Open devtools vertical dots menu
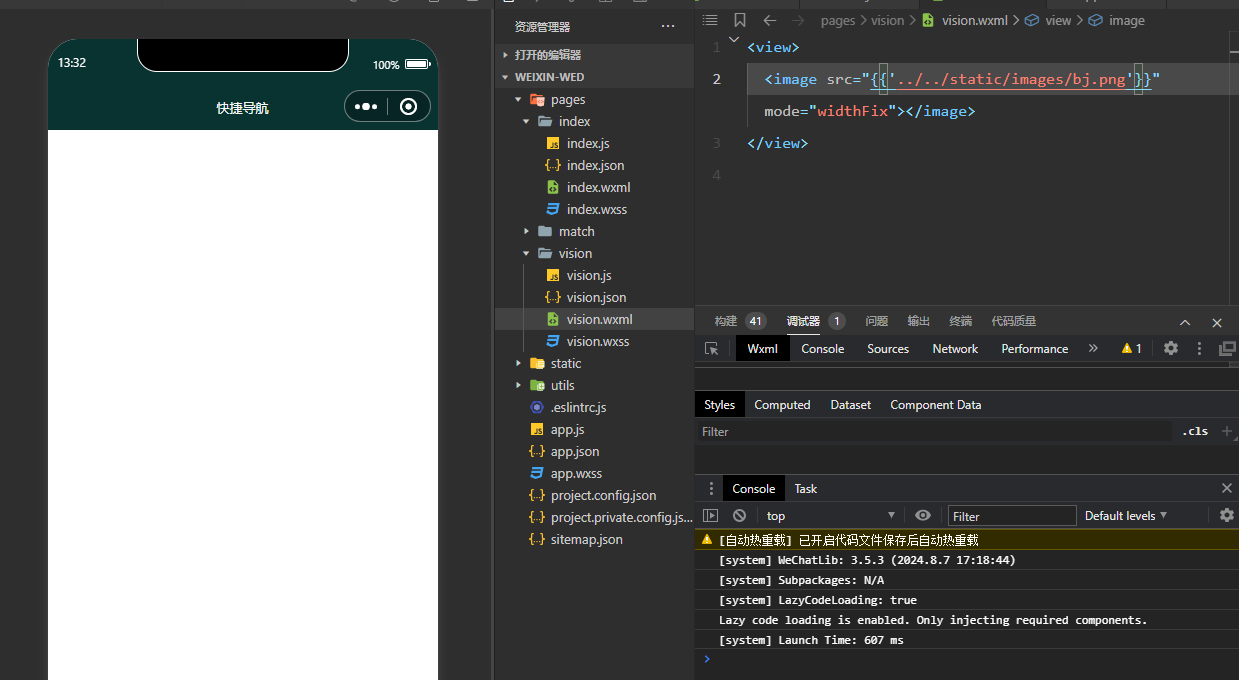 coord(1199,349)
